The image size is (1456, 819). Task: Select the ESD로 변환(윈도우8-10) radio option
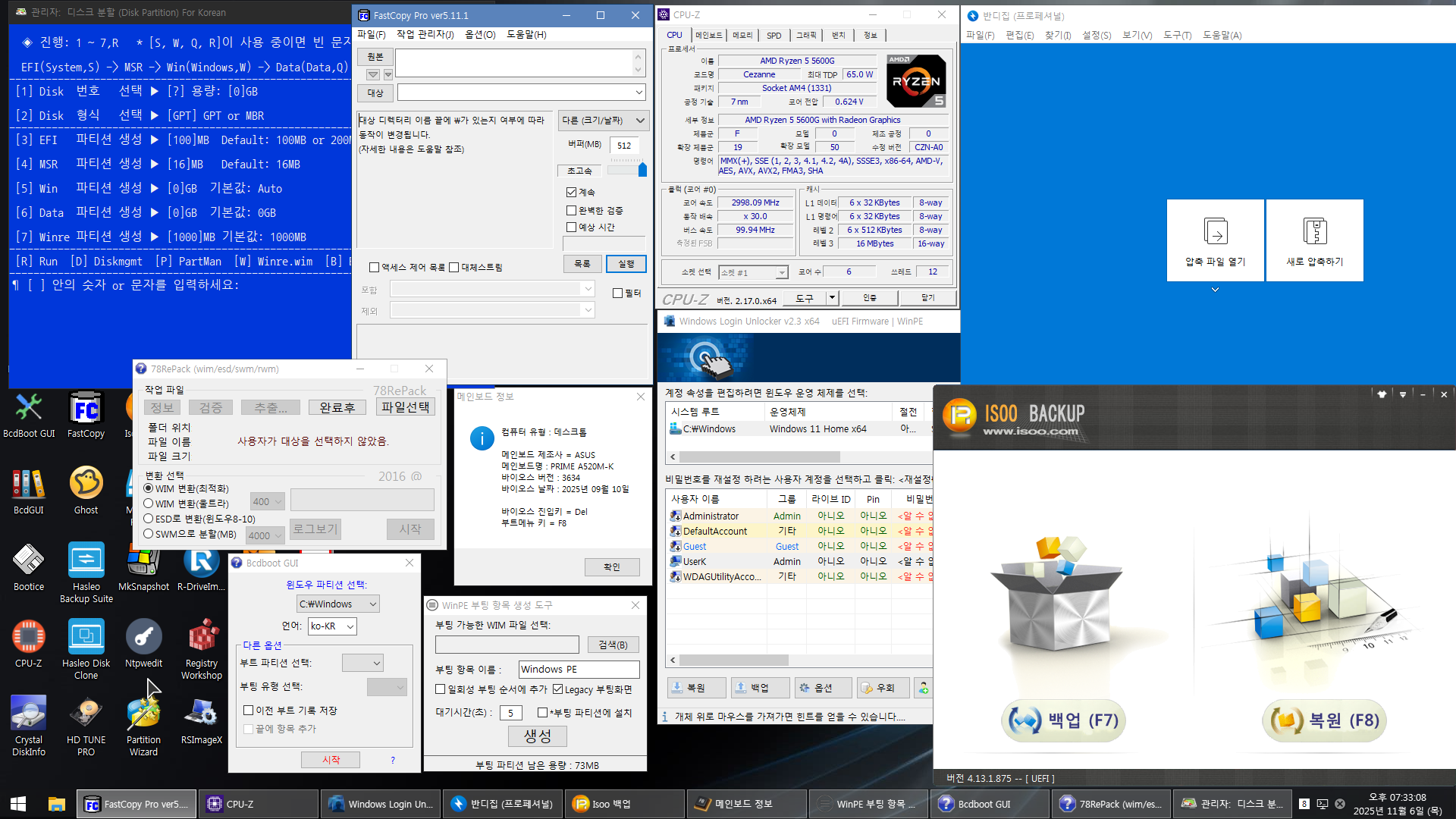[x=149, y=519]
